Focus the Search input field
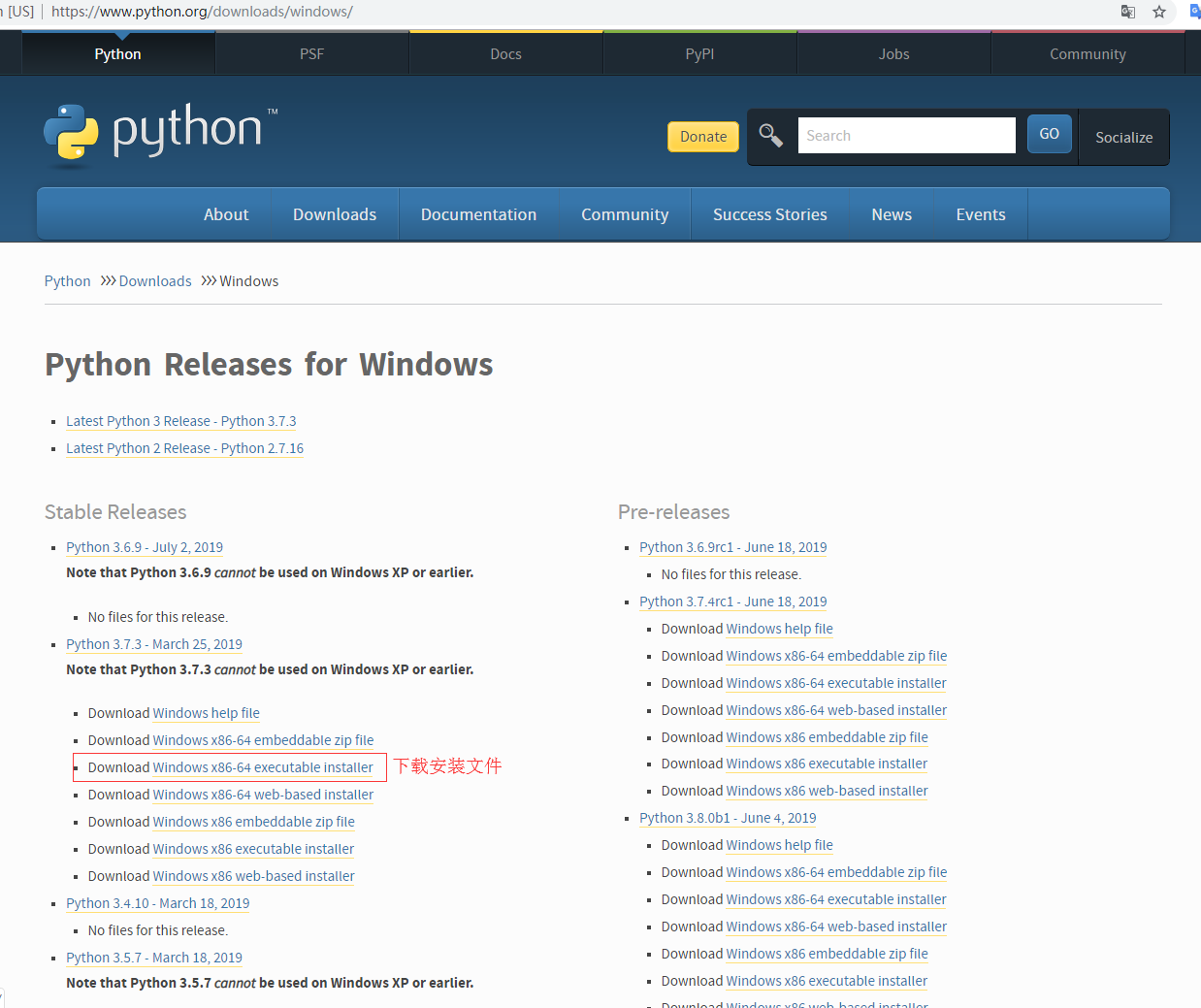The image size is (1201, 1008). point(905,136)
